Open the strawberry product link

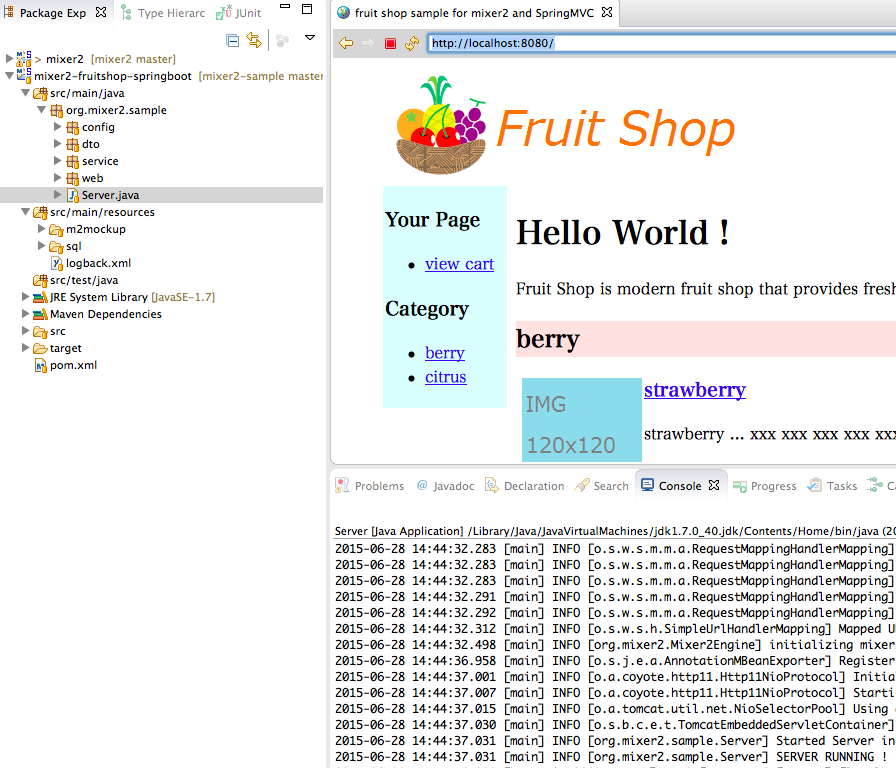click(695, 390)
